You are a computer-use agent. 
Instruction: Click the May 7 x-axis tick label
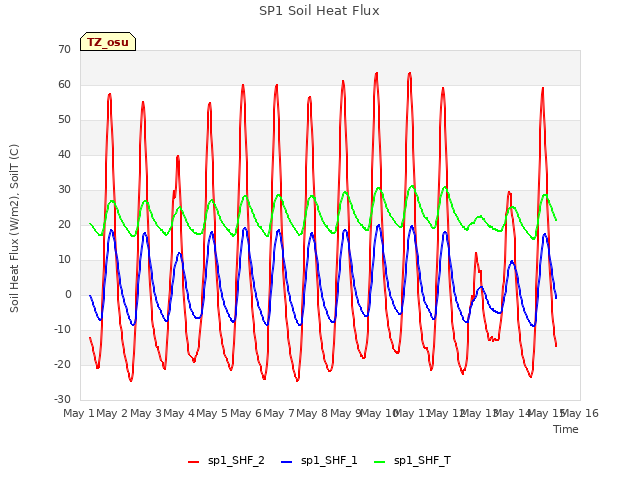pos(279,413)
